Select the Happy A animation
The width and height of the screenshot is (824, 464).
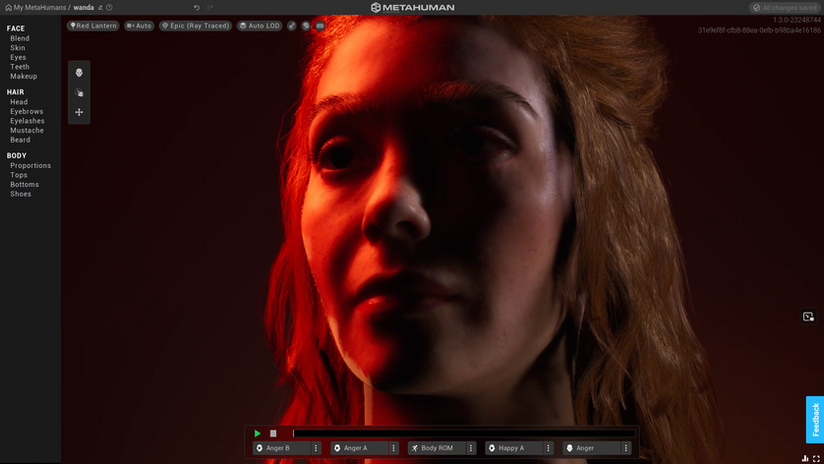514,448
